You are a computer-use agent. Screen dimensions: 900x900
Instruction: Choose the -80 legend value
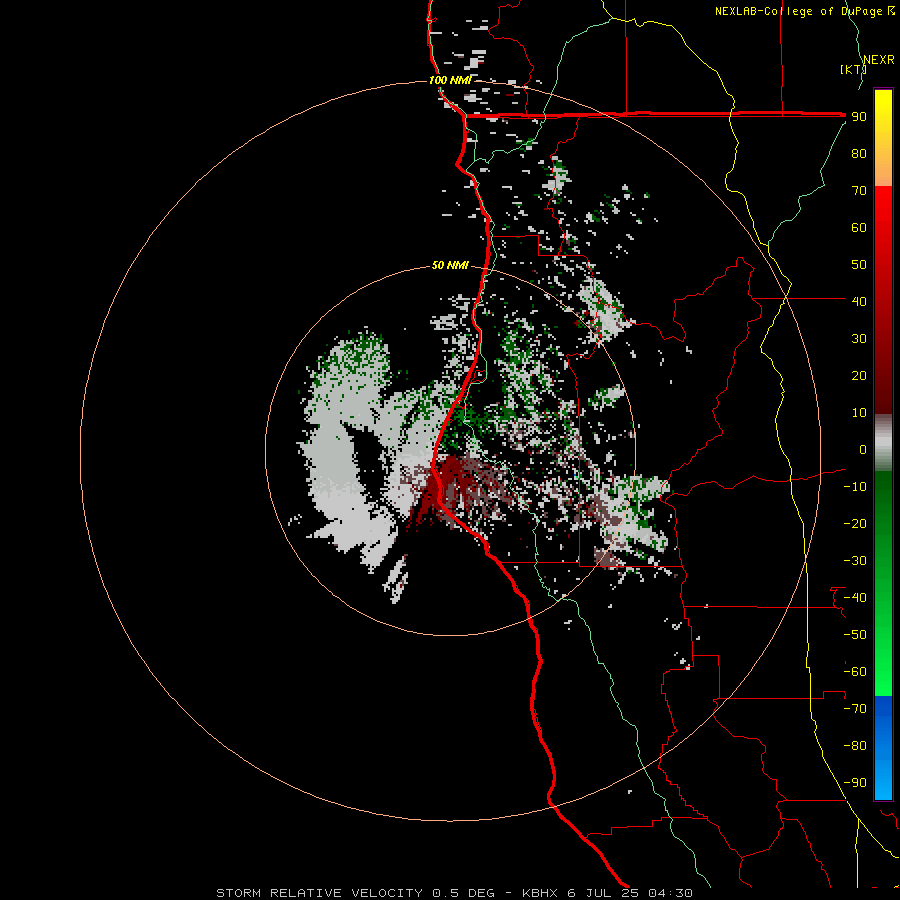pyautogui.click(x=855, y=746)
